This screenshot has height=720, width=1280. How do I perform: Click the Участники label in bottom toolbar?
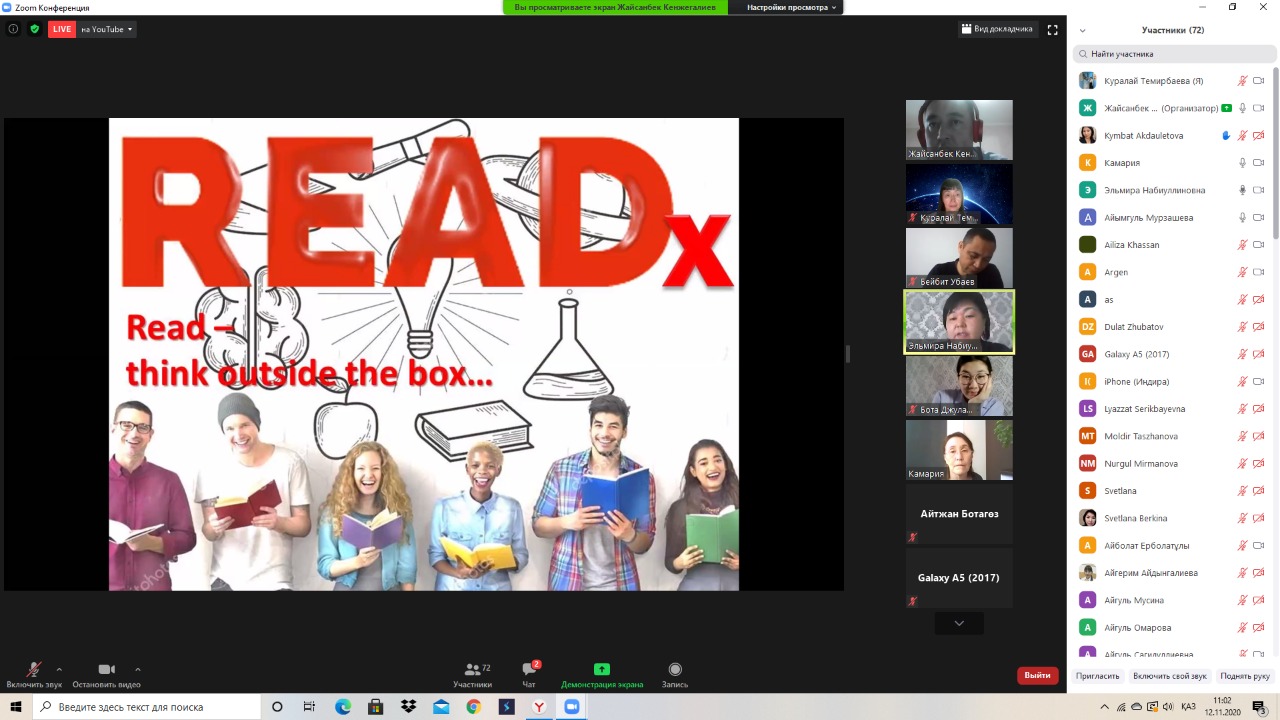coord(472,685)
